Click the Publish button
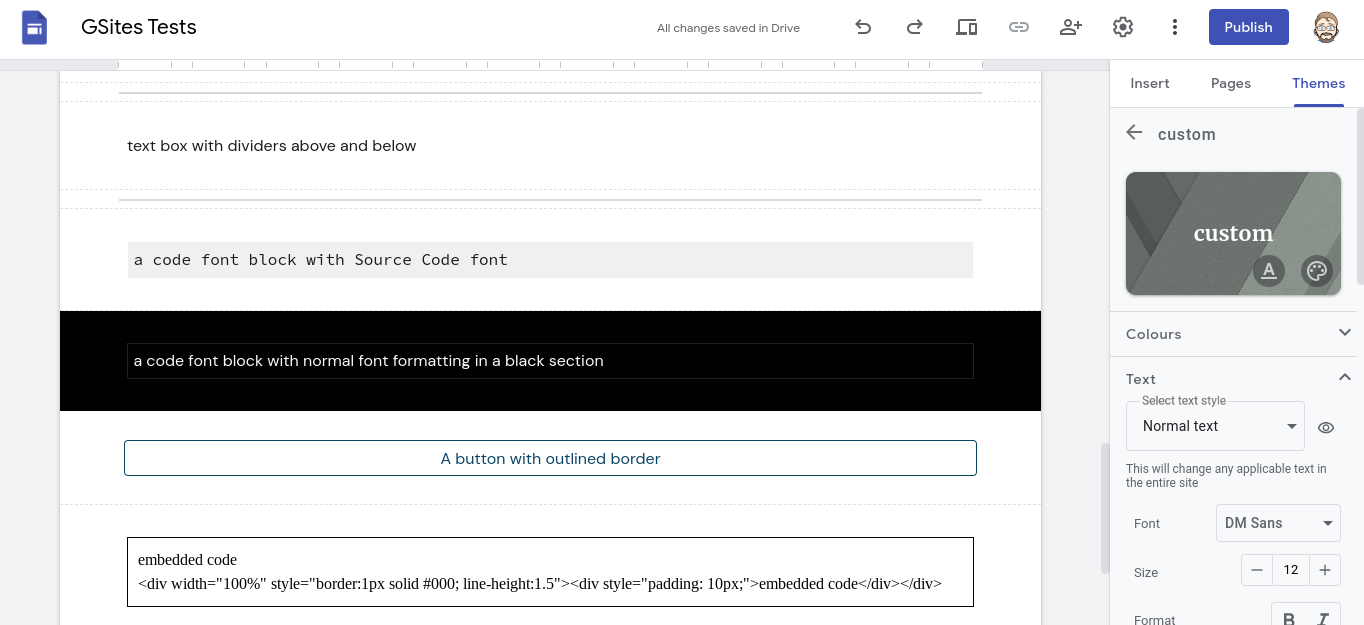The height and width of the screenshot is (625, 1364). click(x=1248, y=27)
